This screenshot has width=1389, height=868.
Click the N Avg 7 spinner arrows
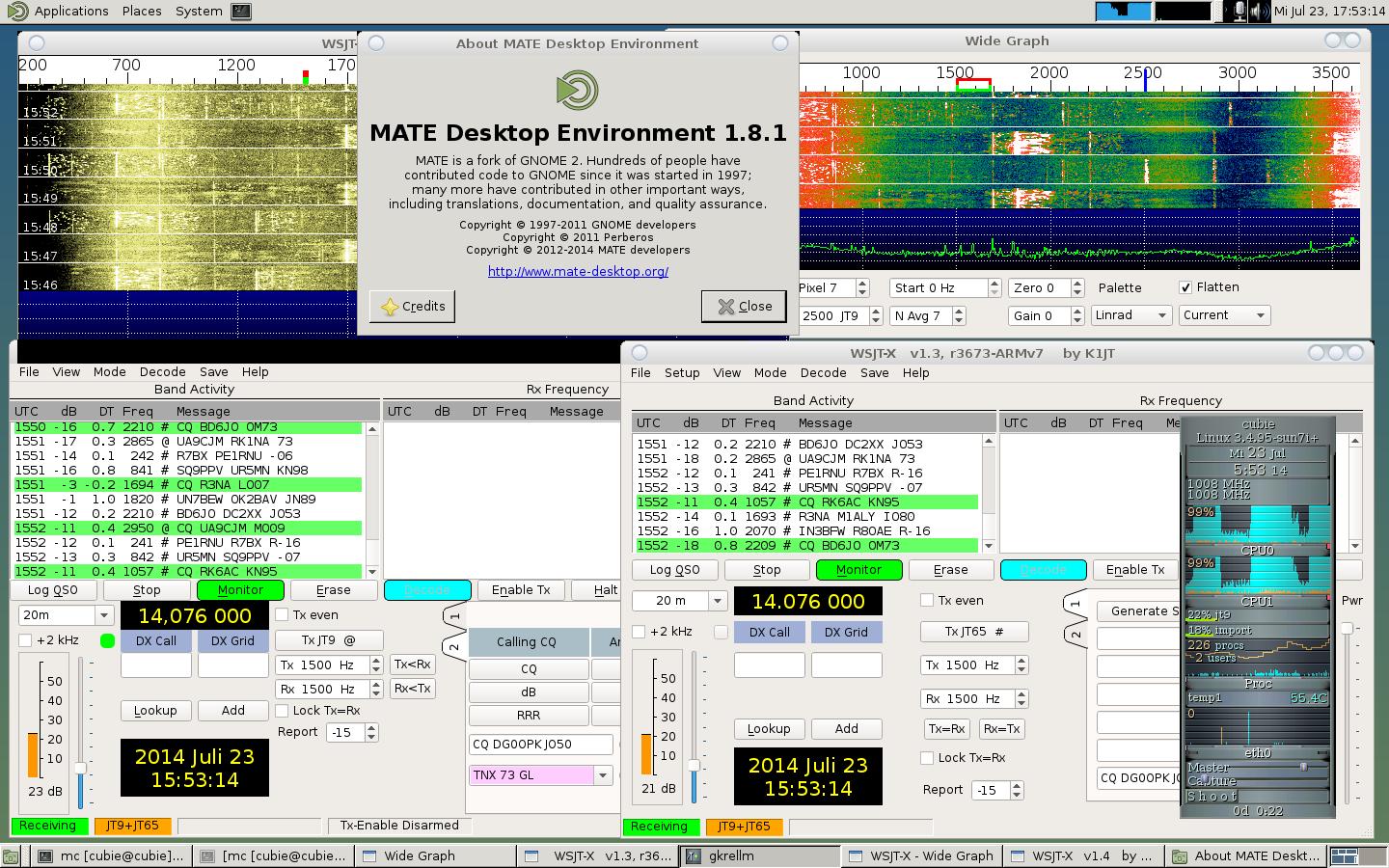tap(961, 315)
